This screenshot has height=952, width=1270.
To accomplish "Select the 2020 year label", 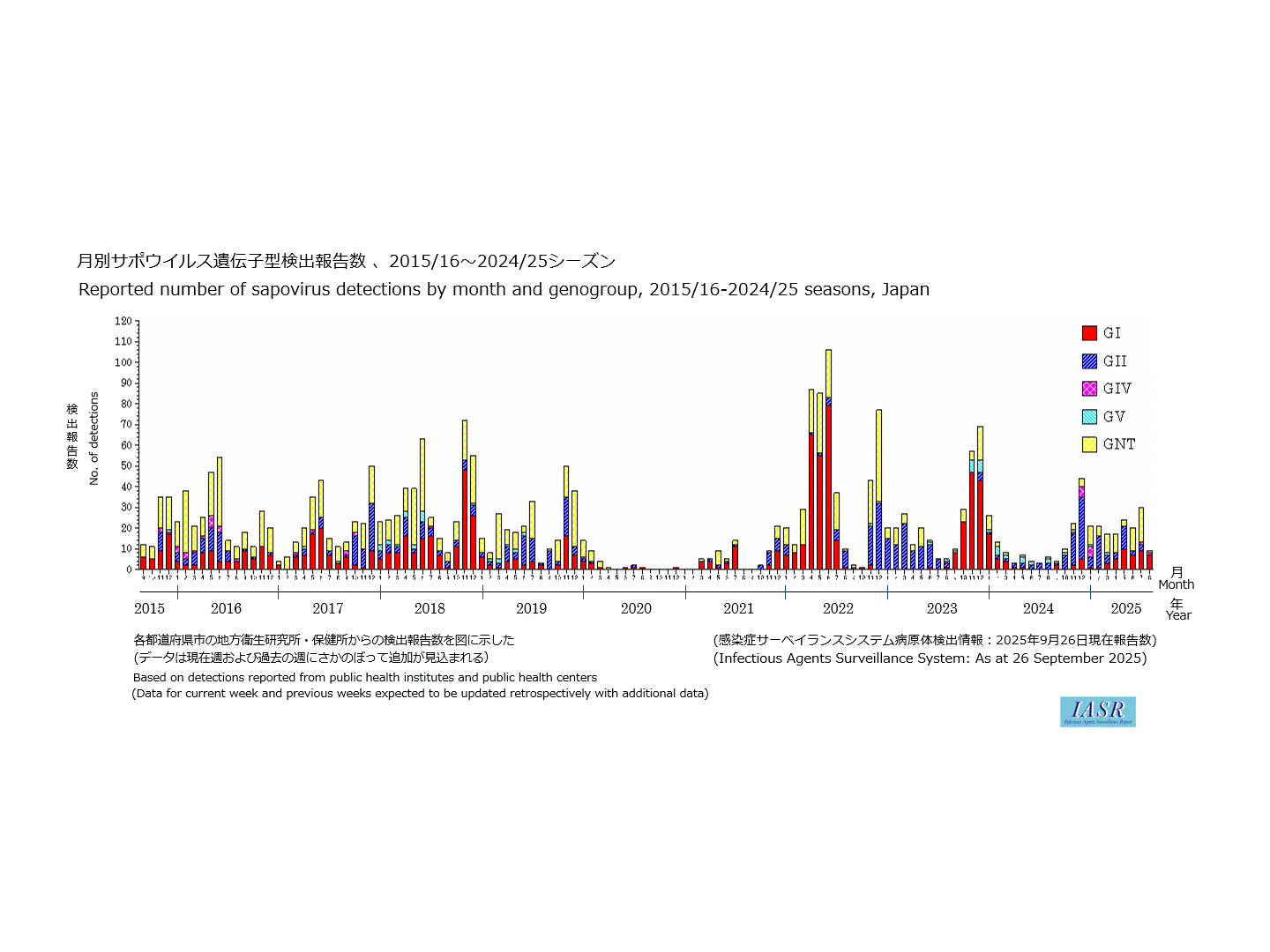I will point(635,608).
